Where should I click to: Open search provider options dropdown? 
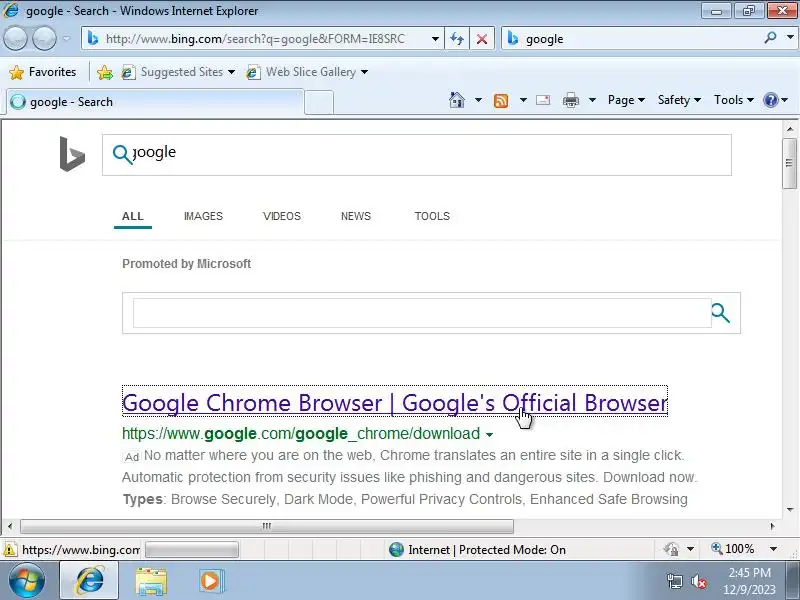coord(790,38)
